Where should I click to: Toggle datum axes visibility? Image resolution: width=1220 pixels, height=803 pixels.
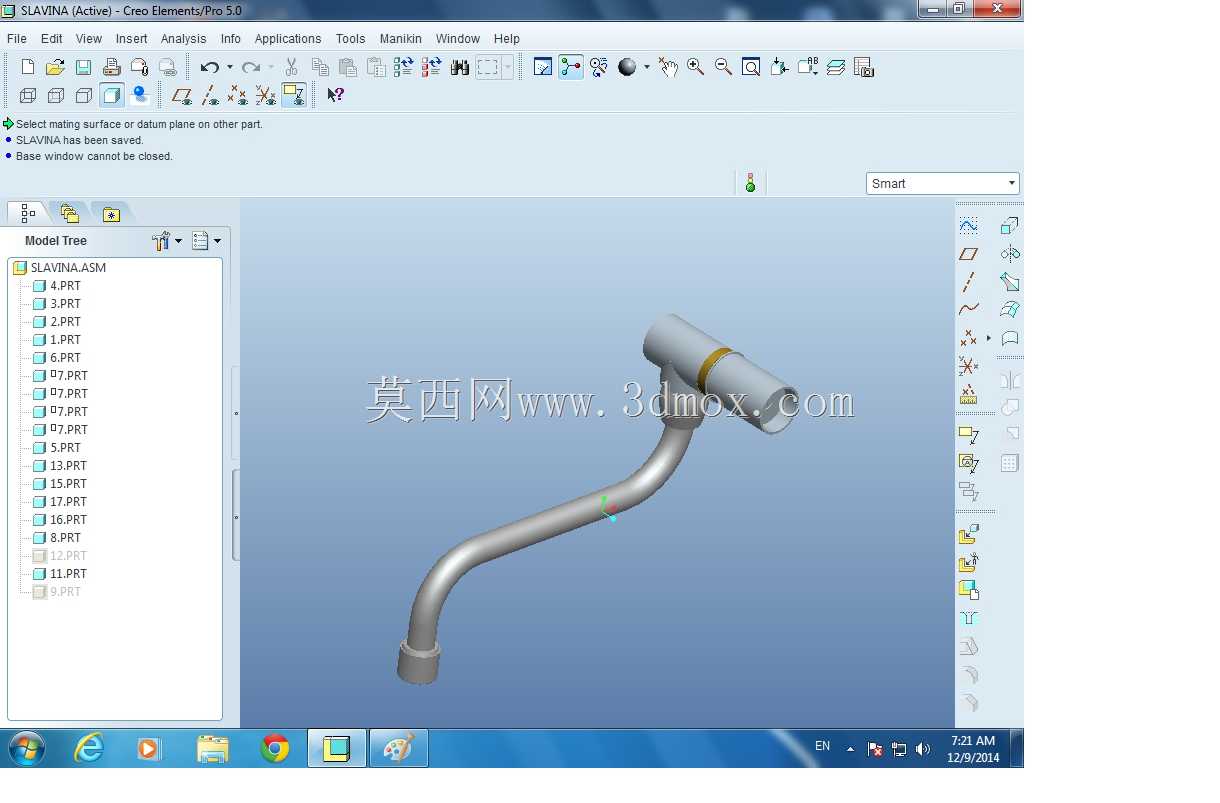click(210, 95)
